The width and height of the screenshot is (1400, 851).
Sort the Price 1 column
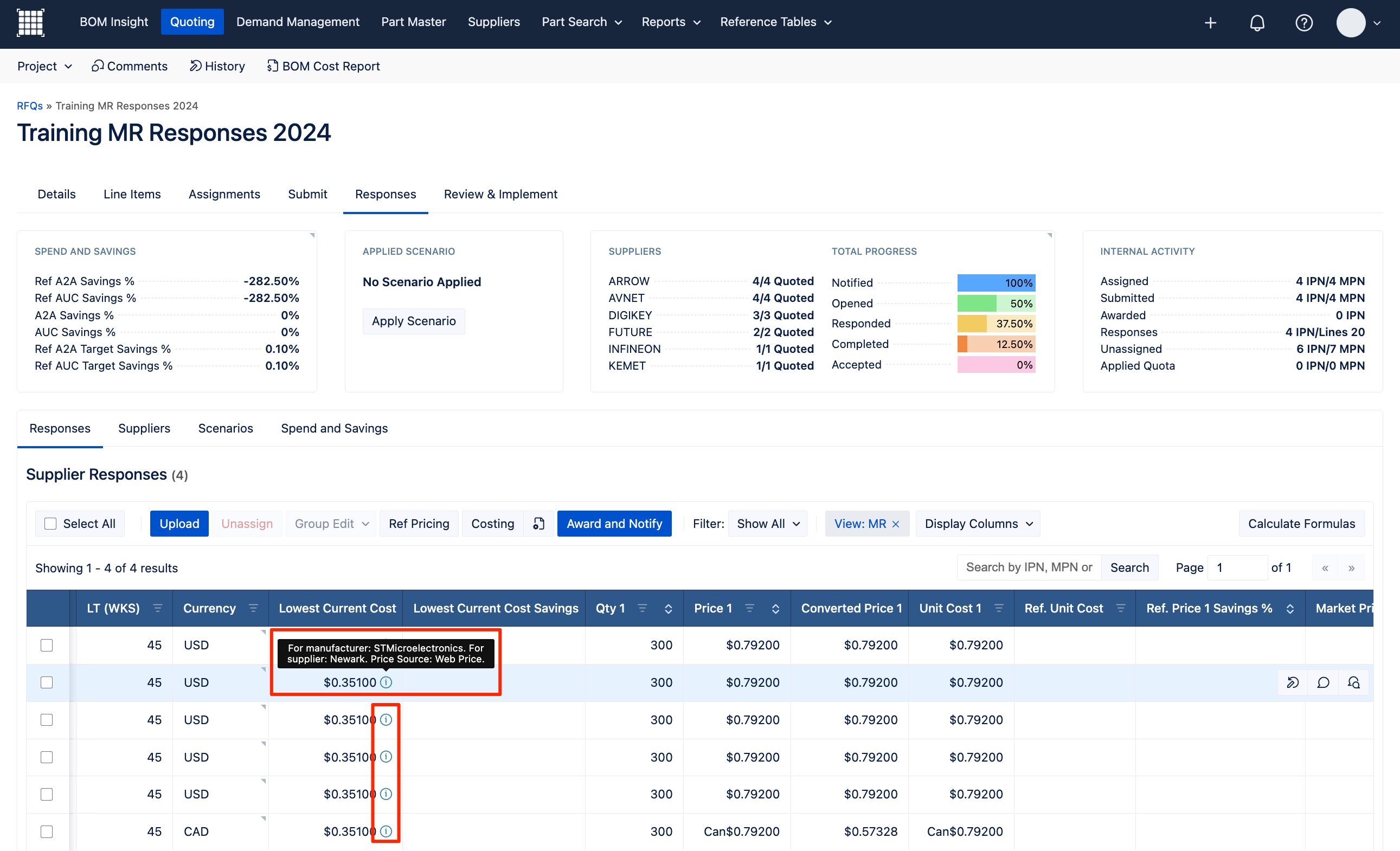[775, 608]
